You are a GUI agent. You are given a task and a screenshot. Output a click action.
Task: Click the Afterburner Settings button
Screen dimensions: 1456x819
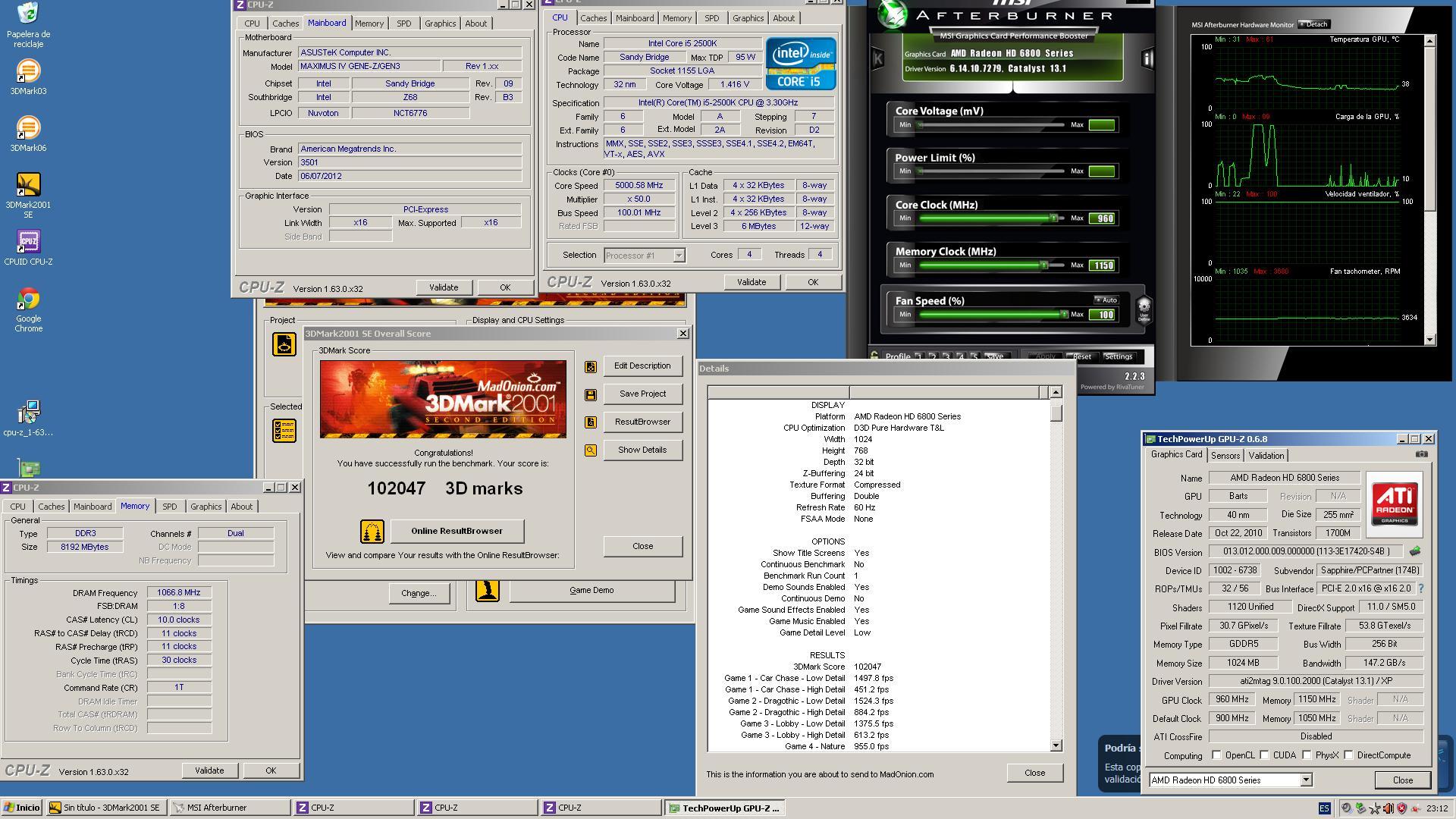pos(1118,356)
